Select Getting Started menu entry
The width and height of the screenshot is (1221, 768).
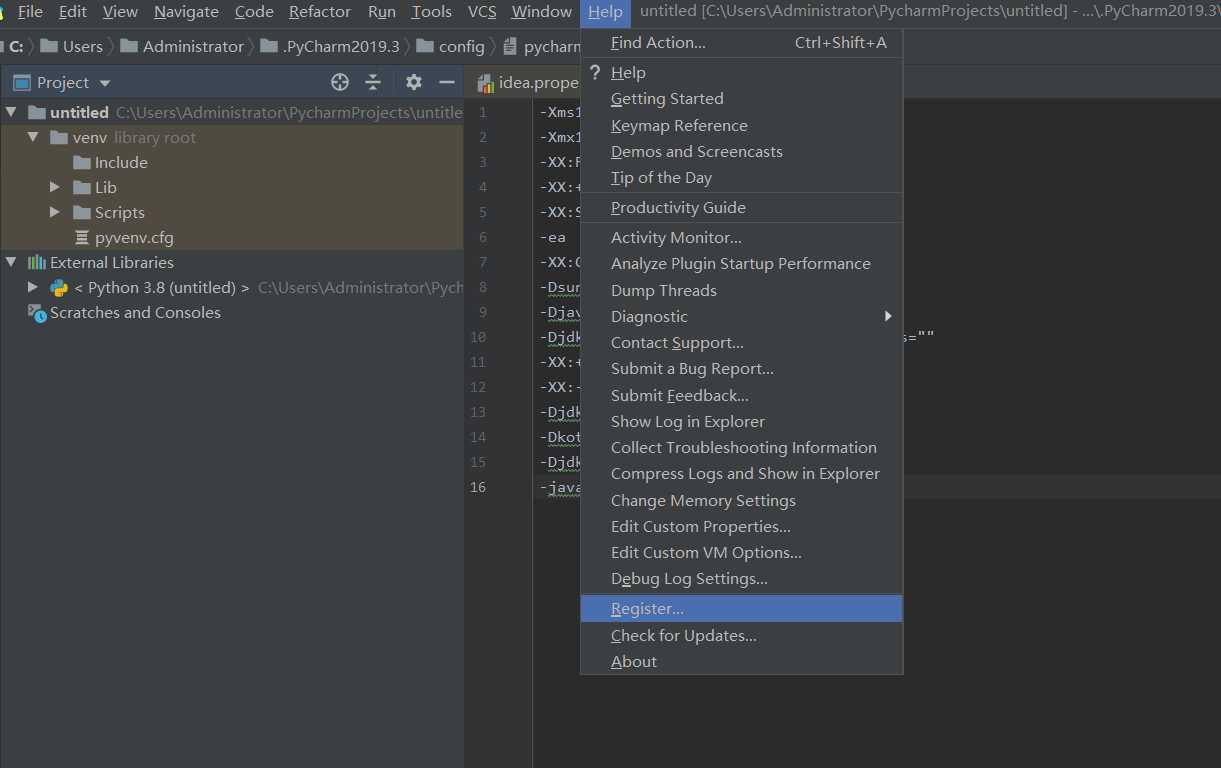(741, 98)
